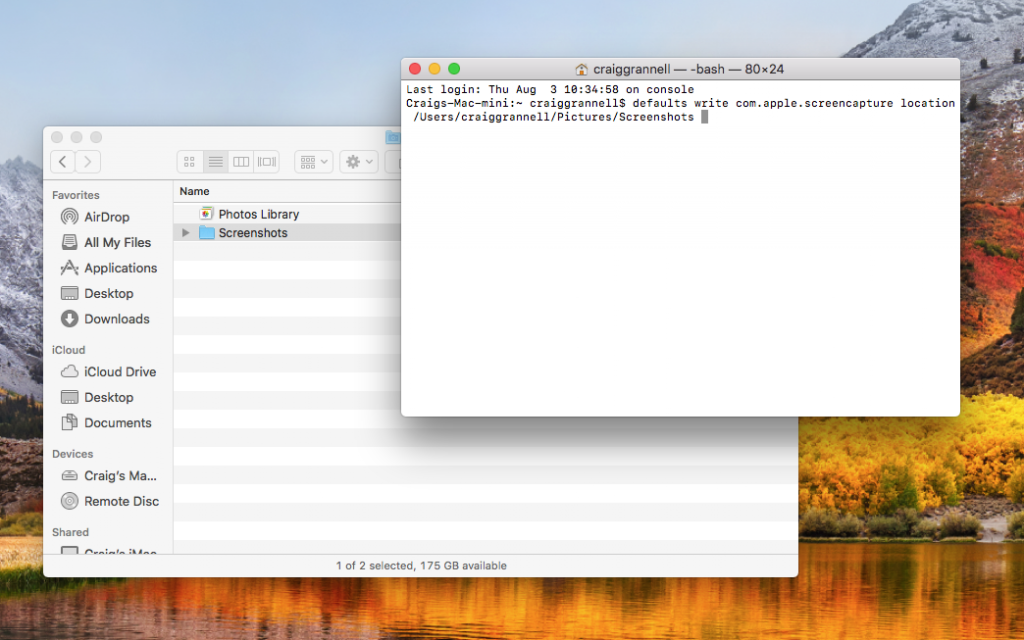Screen dimensions: 1024x640
Task: Expand the Screenshots folder disclosure triangle
Action: [x=185, y=232]
